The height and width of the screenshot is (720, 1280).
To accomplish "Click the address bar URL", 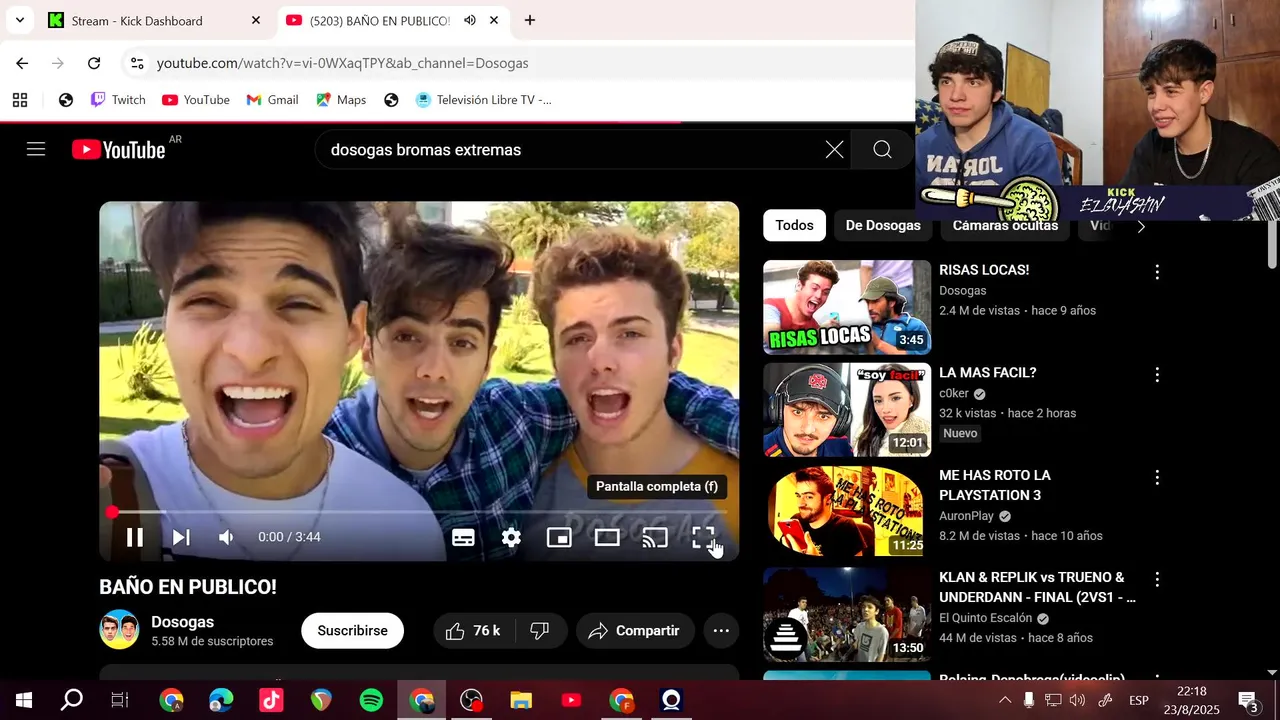I will [342, 63].
